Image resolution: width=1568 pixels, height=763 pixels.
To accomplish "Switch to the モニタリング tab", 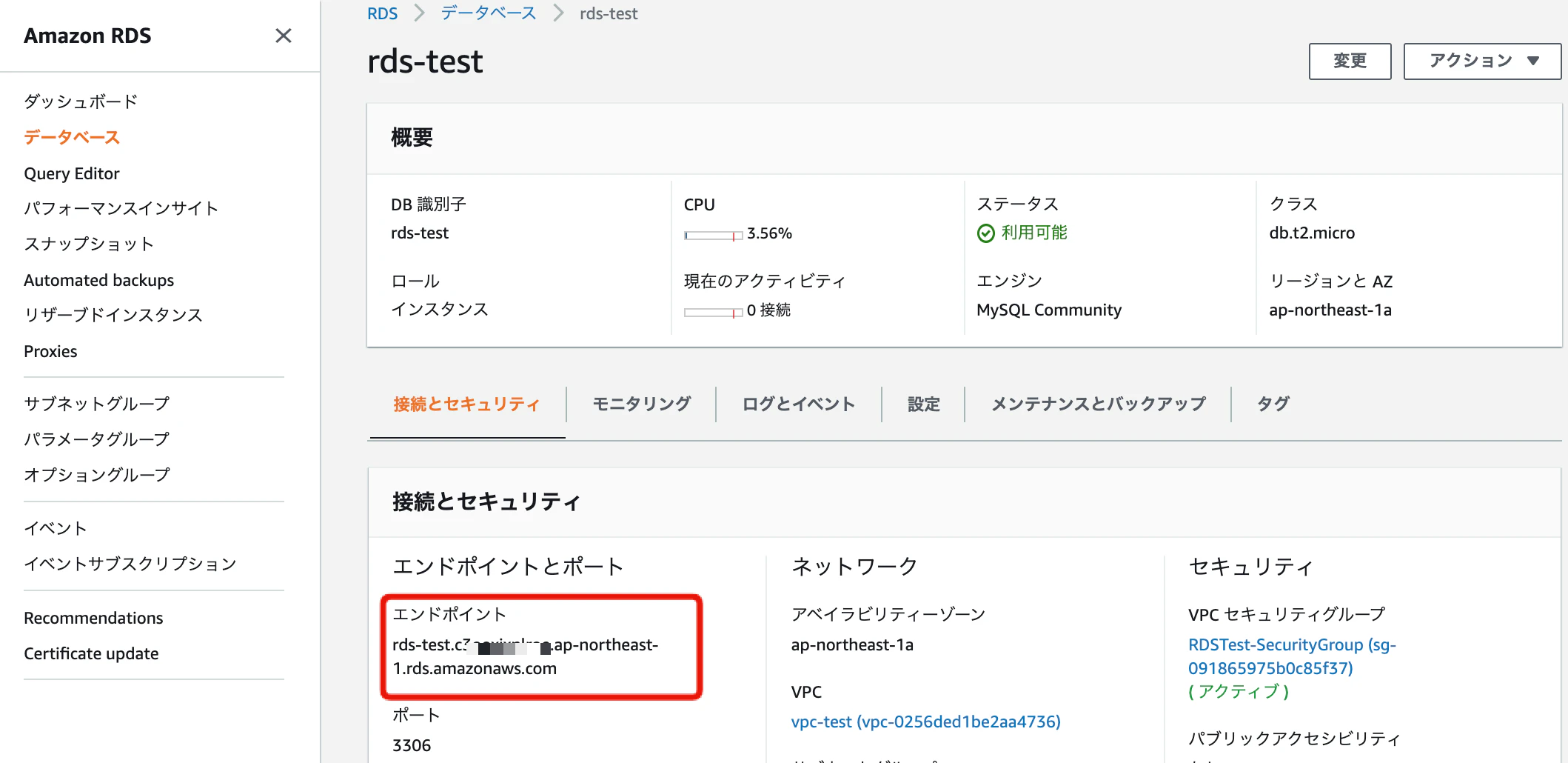I will [x=642, y=404].
